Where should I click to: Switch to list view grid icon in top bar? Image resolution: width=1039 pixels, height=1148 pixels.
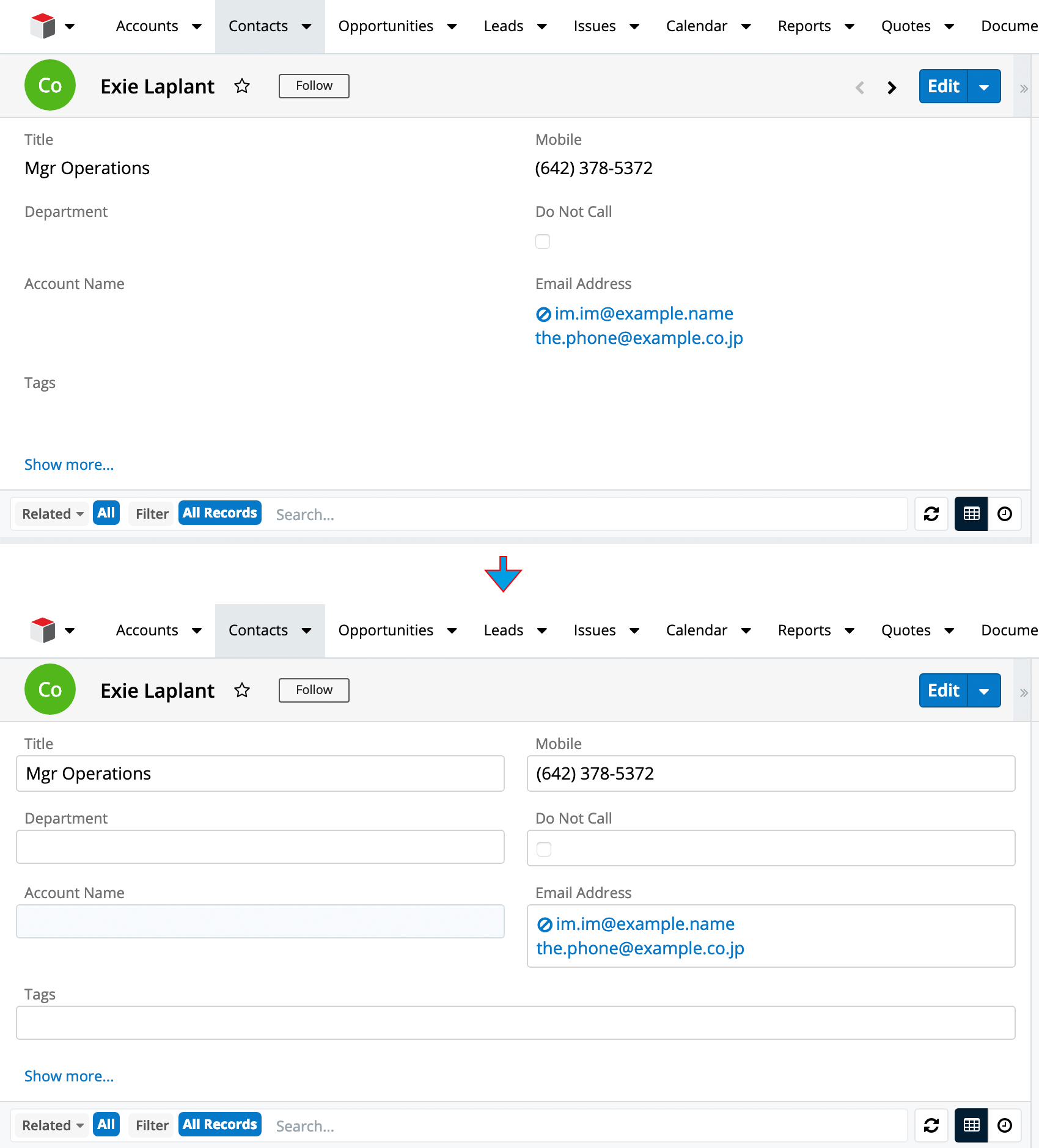[971, 514]
